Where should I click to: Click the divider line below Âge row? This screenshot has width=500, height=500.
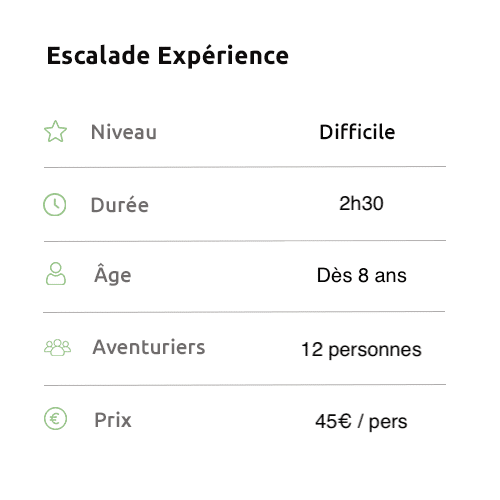point(244,312)
